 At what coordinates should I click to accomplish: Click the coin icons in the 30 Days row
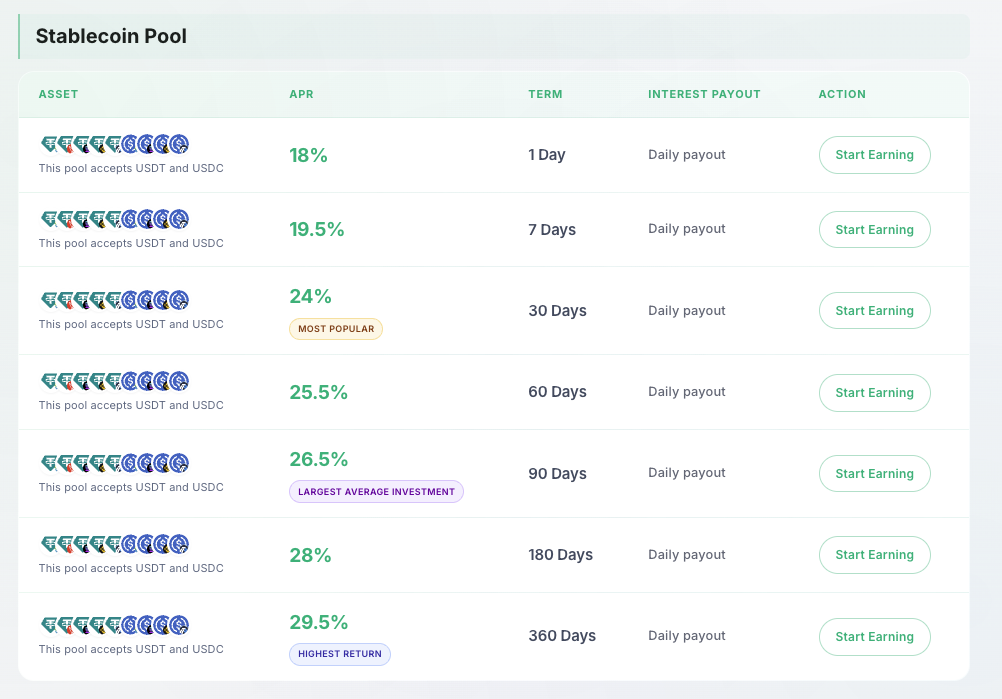click(x=115, y=300)
